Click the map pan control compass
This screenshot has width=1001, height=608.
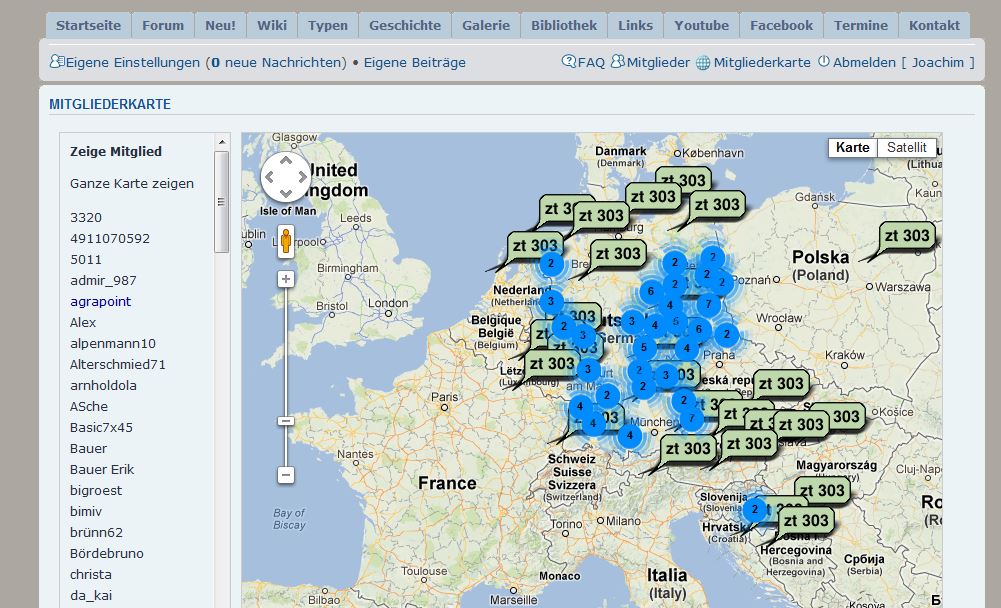[x=286, y=177]
